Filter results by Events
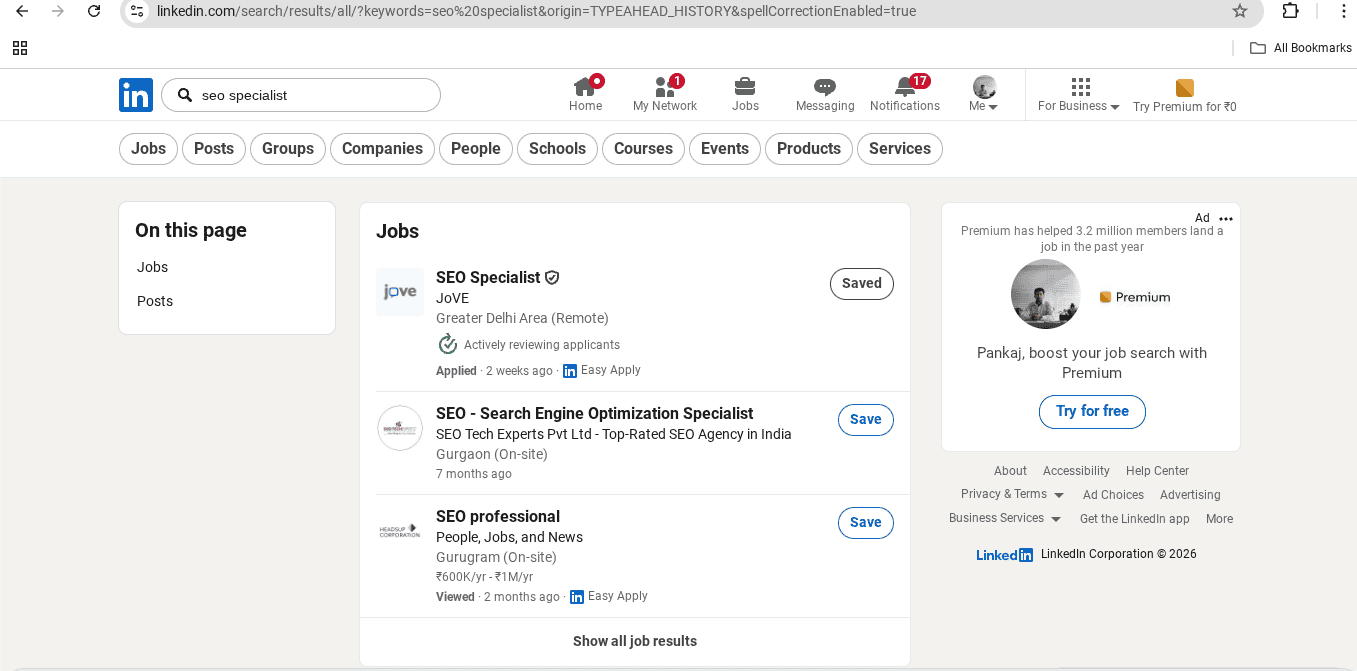 (725, 149)
